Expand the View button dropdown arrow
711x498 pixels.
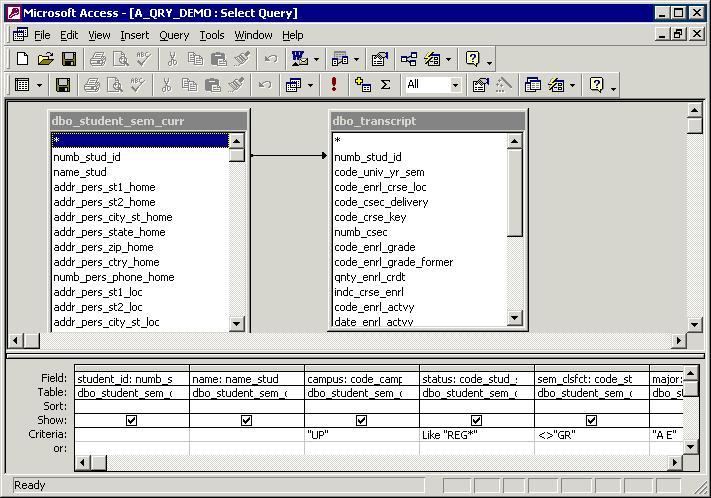point(39,85)
